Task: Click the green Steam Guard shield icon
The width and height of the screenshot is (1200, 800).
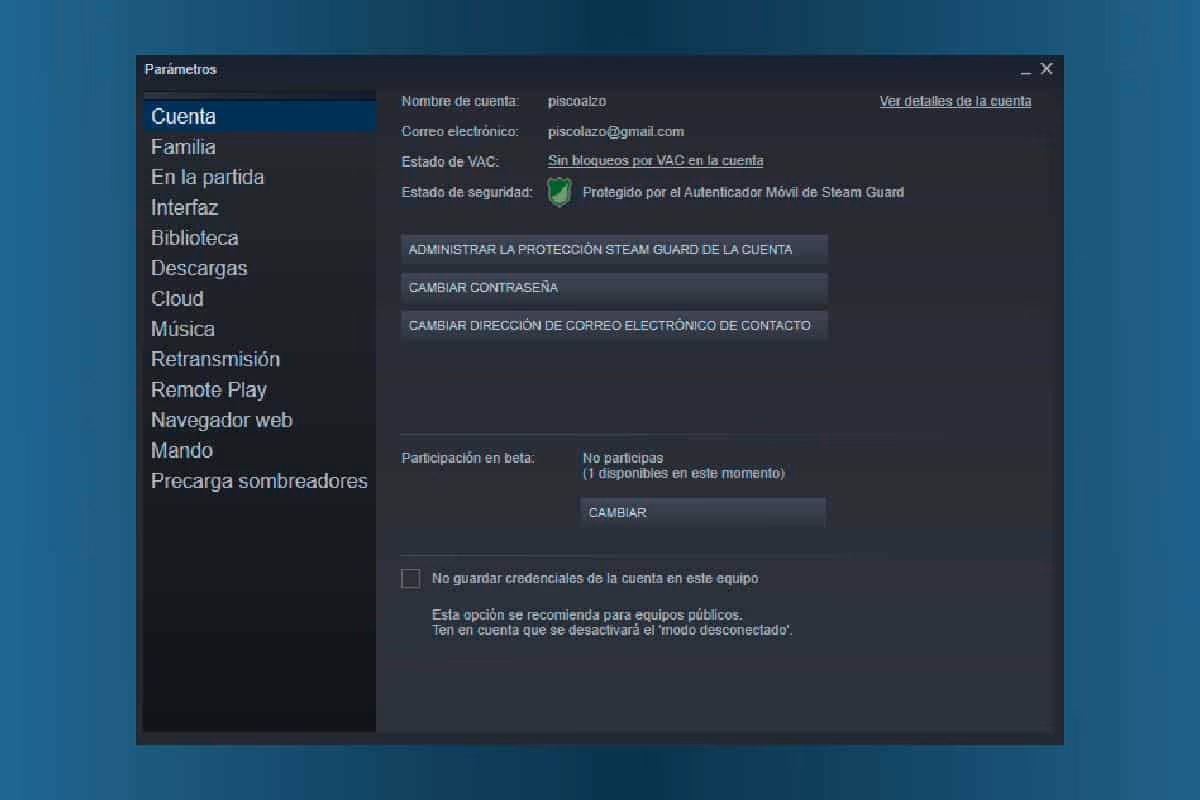Action: (x=558, y=192)
